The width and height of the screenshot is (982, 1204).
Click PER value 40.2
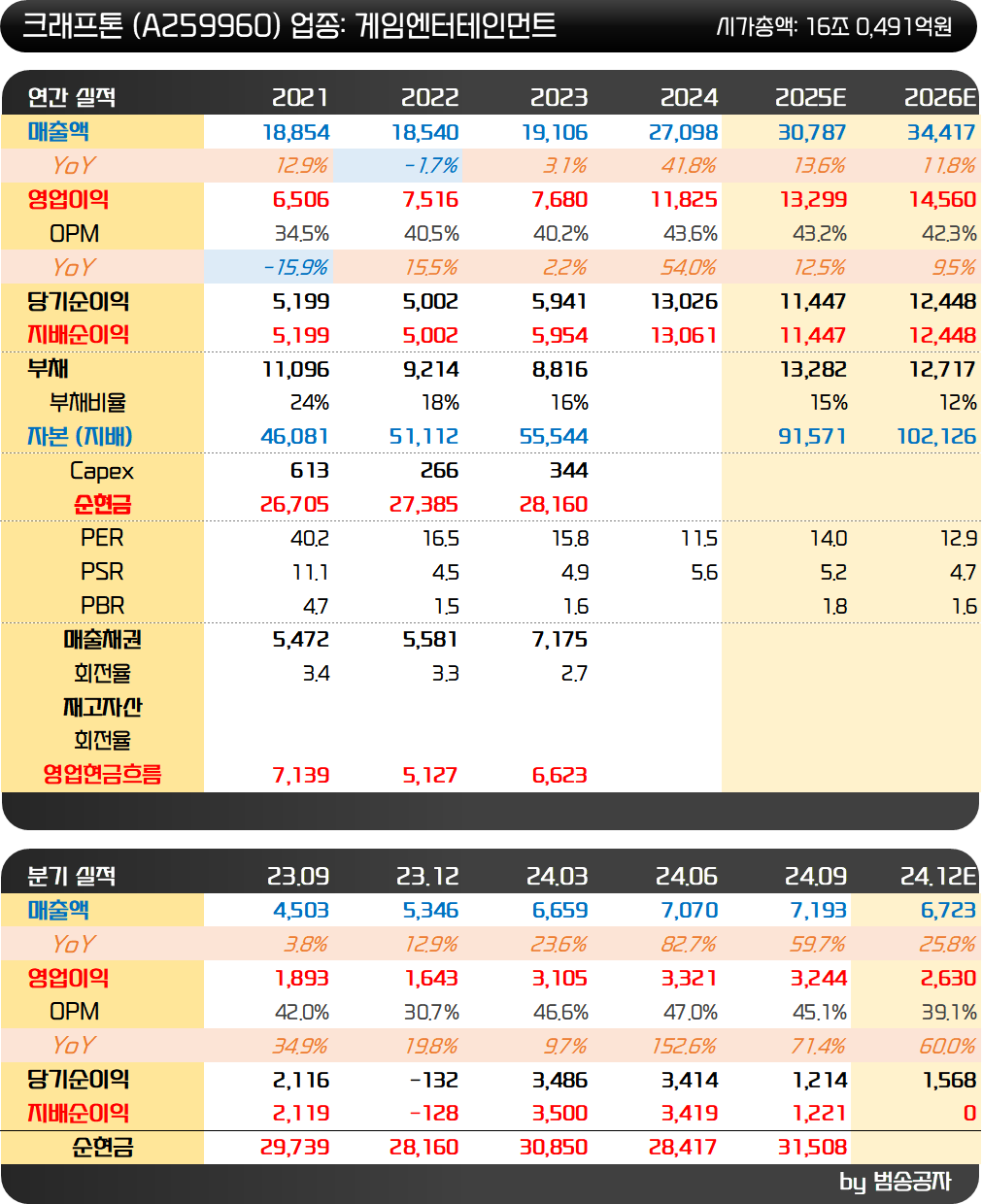coord(310,539)
